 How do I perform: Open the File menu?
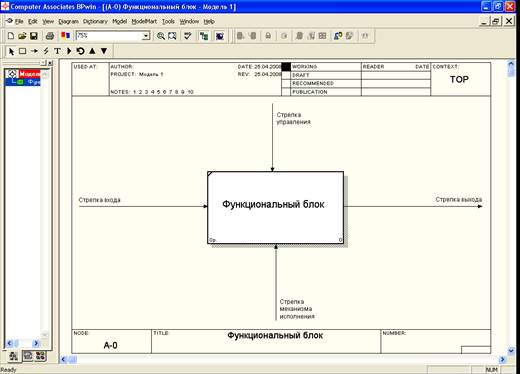pos(19,21)
